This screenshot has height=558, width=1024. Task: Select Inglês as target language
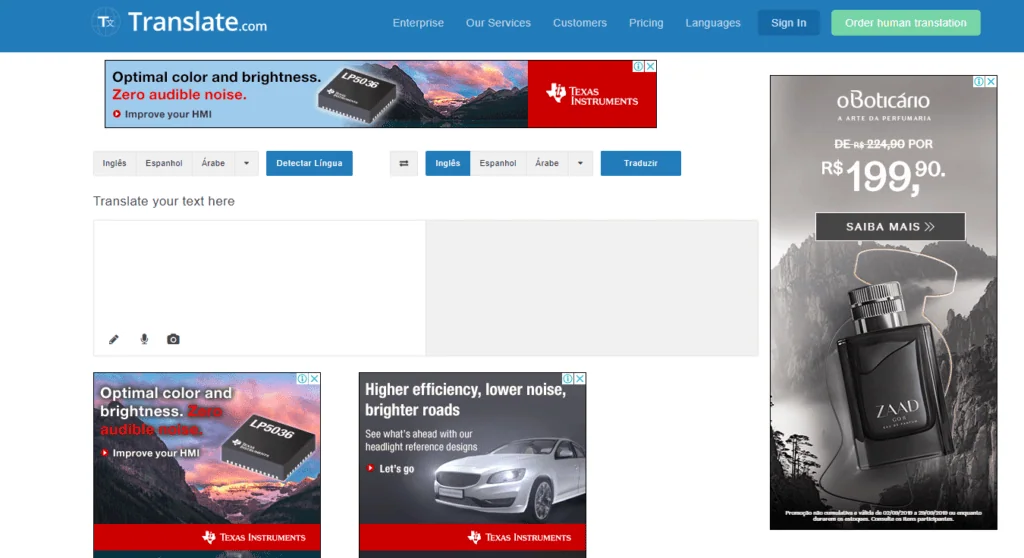(448, 163)
